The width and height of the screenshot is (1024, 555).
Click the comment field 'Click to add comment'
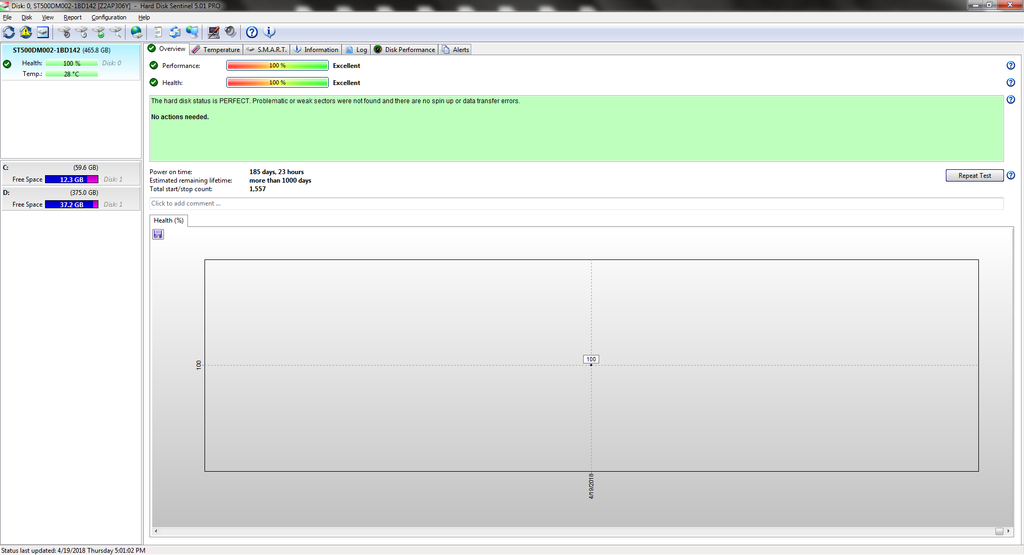pos(576,204)
